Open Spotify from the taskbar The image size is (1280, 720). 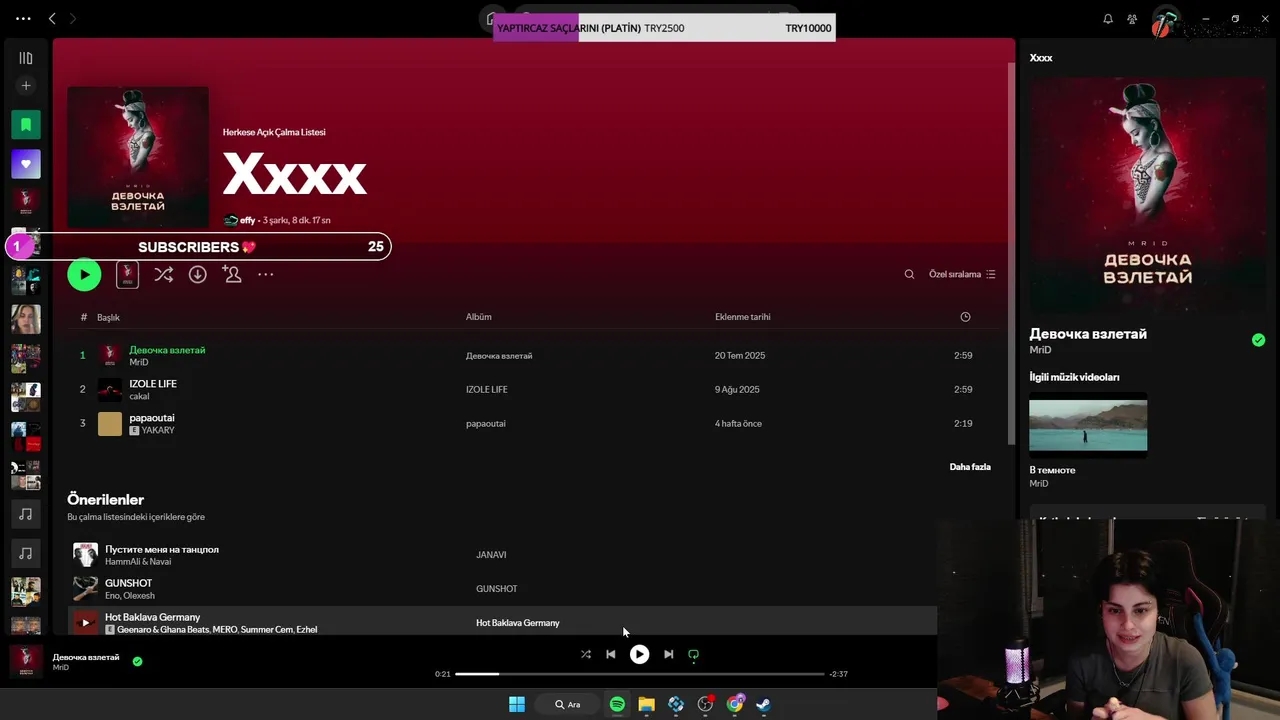tap(617, 704)
